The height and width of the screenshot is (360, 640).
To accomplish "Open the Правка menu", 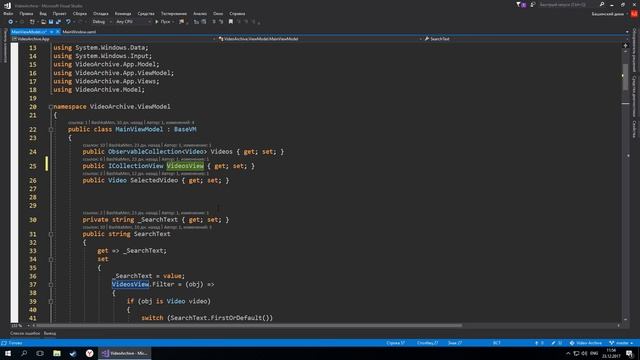I will [26, 13].
